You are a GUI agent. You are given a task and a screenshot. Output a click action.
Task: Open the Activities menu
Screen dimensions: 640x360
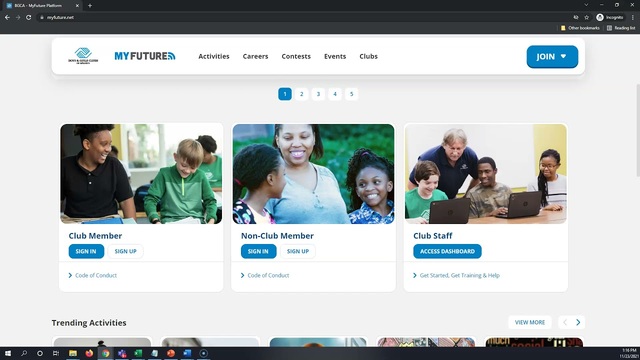tap(214, 56)
